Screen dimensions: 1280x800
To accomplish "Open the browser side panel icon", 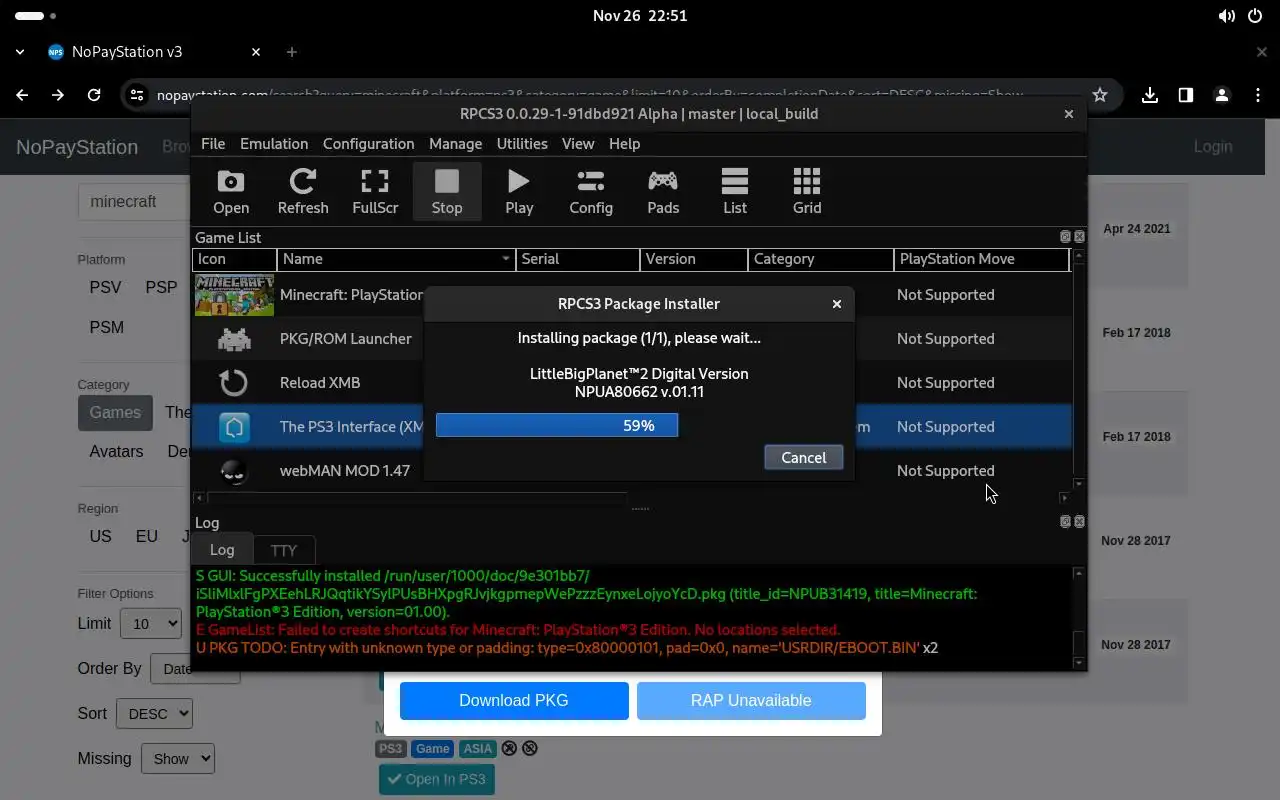I will tap(1186, 95).
